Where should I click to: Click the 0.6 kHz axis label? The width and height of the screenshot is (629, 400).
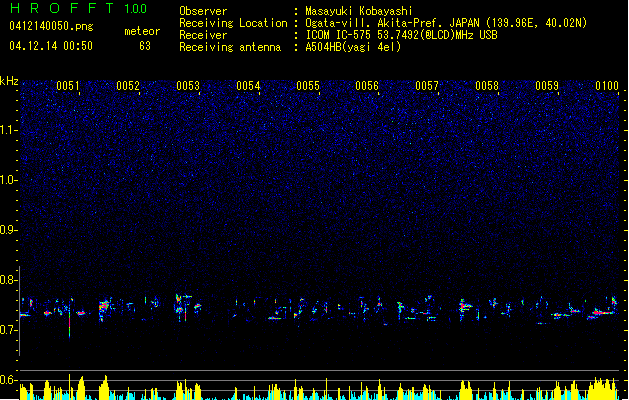[x=9, y=380]
